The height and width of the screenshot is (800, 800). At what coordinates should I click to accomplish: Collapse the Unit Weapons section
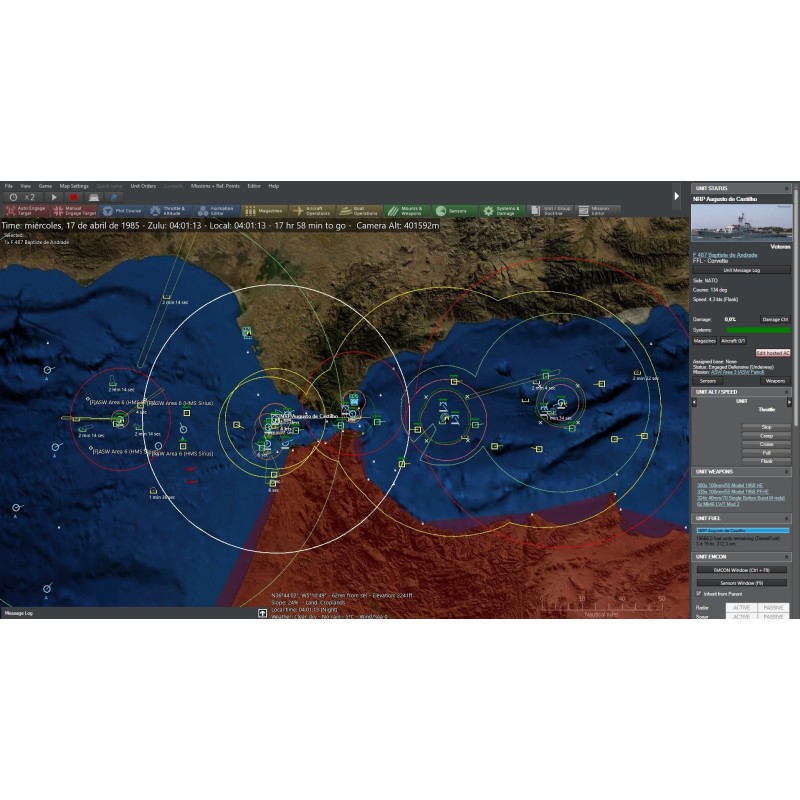[x=786, y=471]
